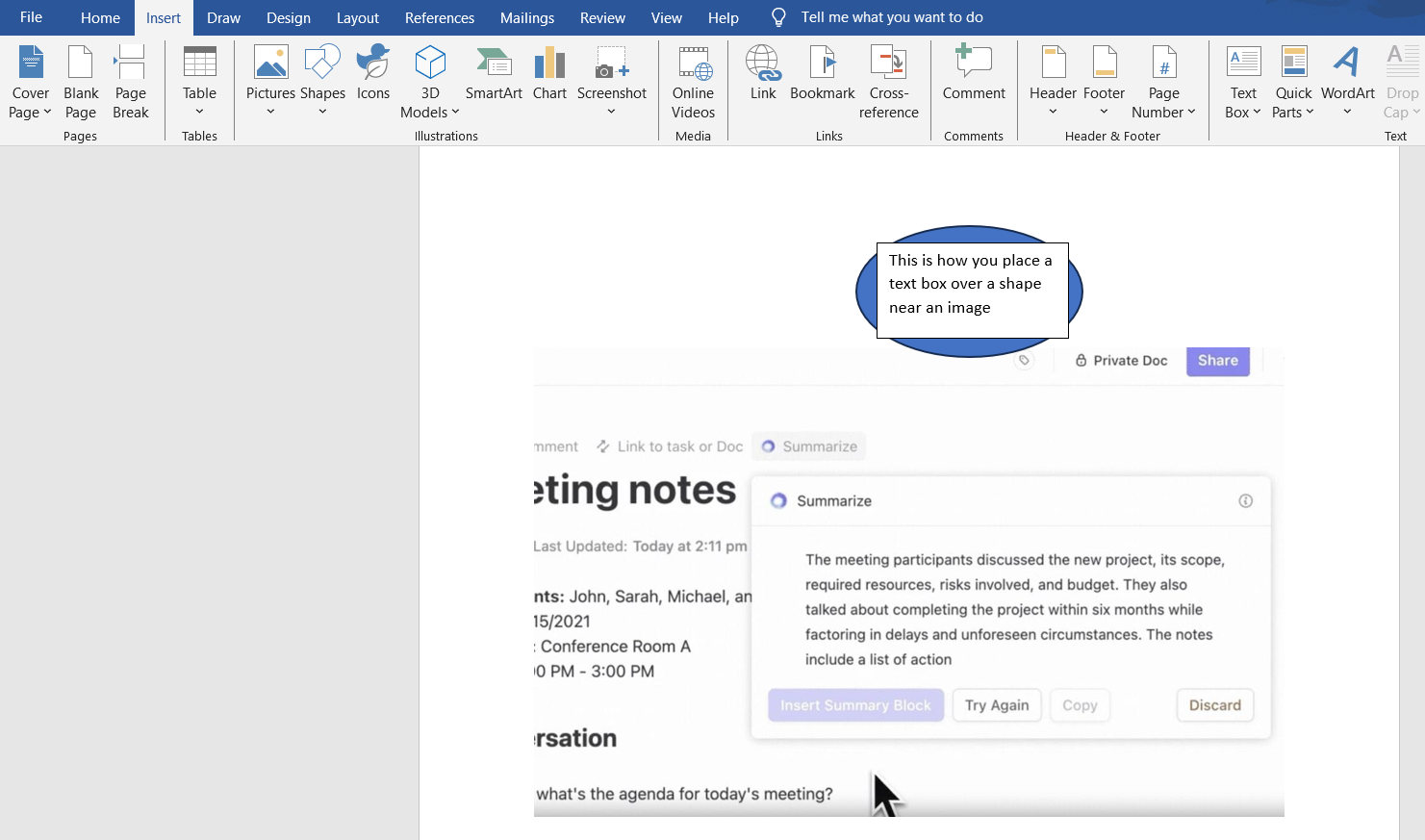The width and height of the screenshot is (1425, 840).
Task: Open the Text Box gallery
Action: 1243,83
